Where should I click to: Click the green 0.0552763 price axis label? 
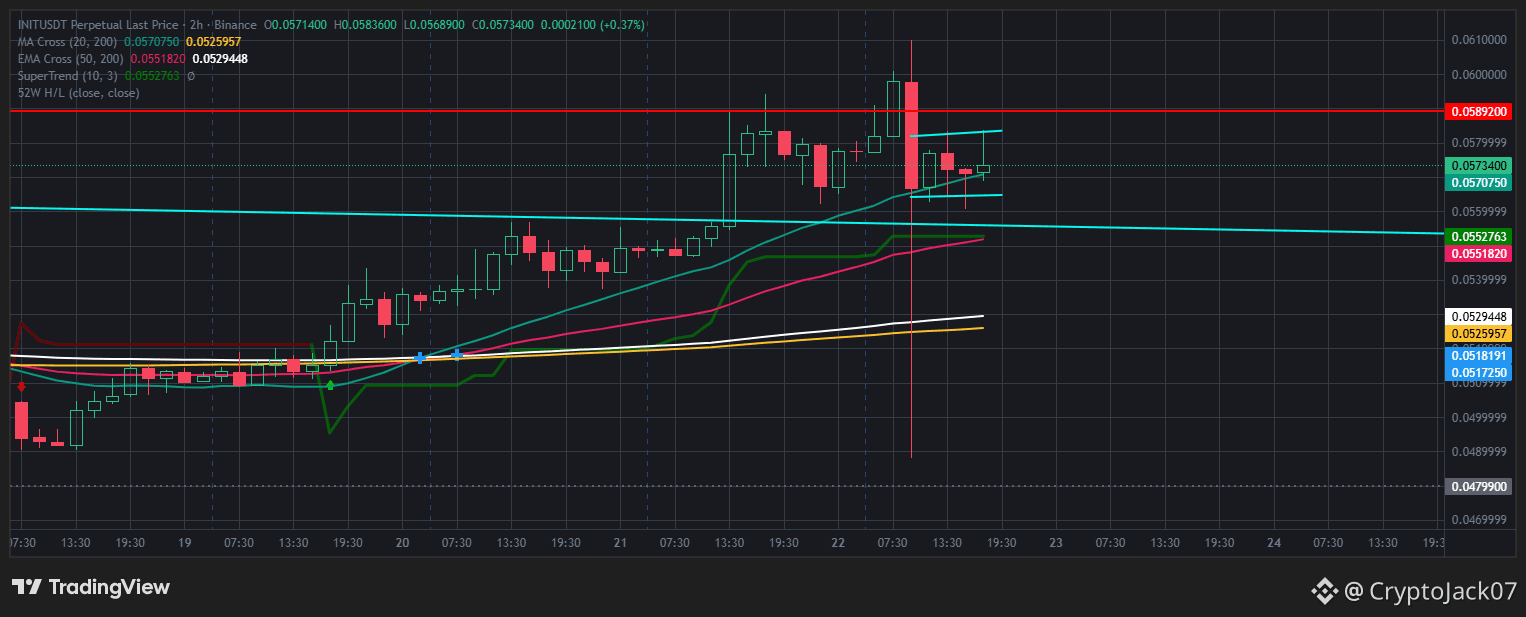tap(1478, 236)
